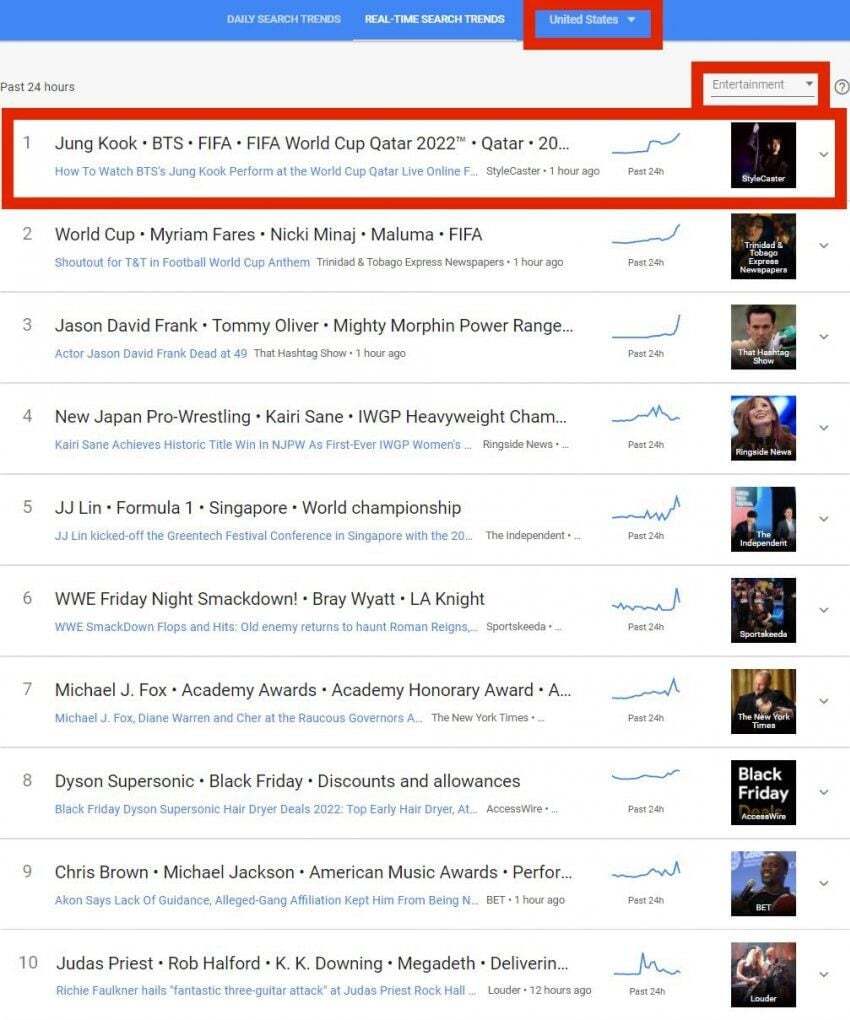
Task: Open Michael J. Fox Governors Awards article link
Action: click(x=239, y=718)
